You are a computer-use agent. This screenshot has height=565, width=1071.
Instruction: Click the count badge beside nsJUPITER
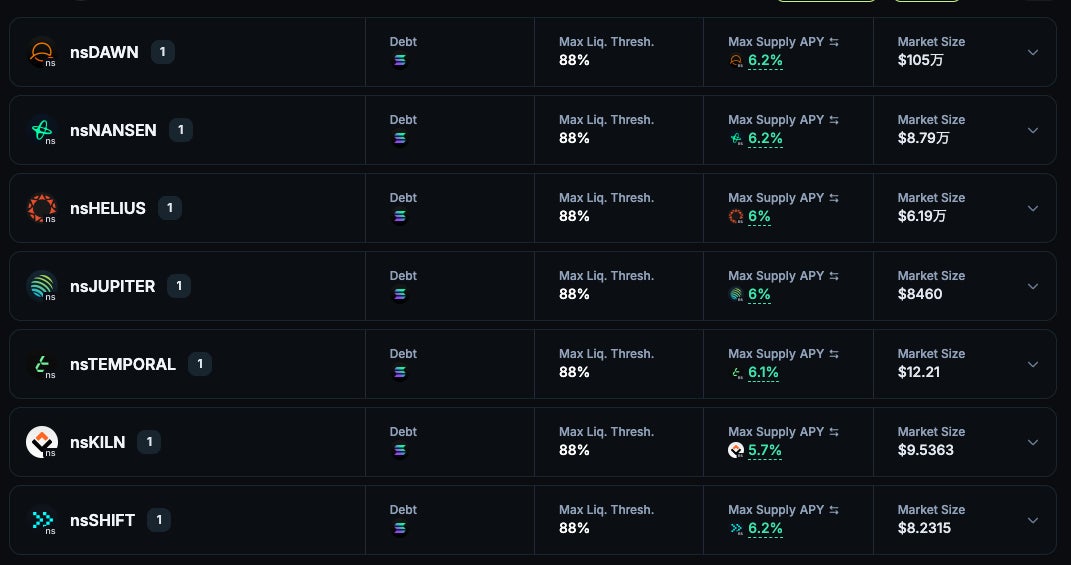(x=179, y=286)
